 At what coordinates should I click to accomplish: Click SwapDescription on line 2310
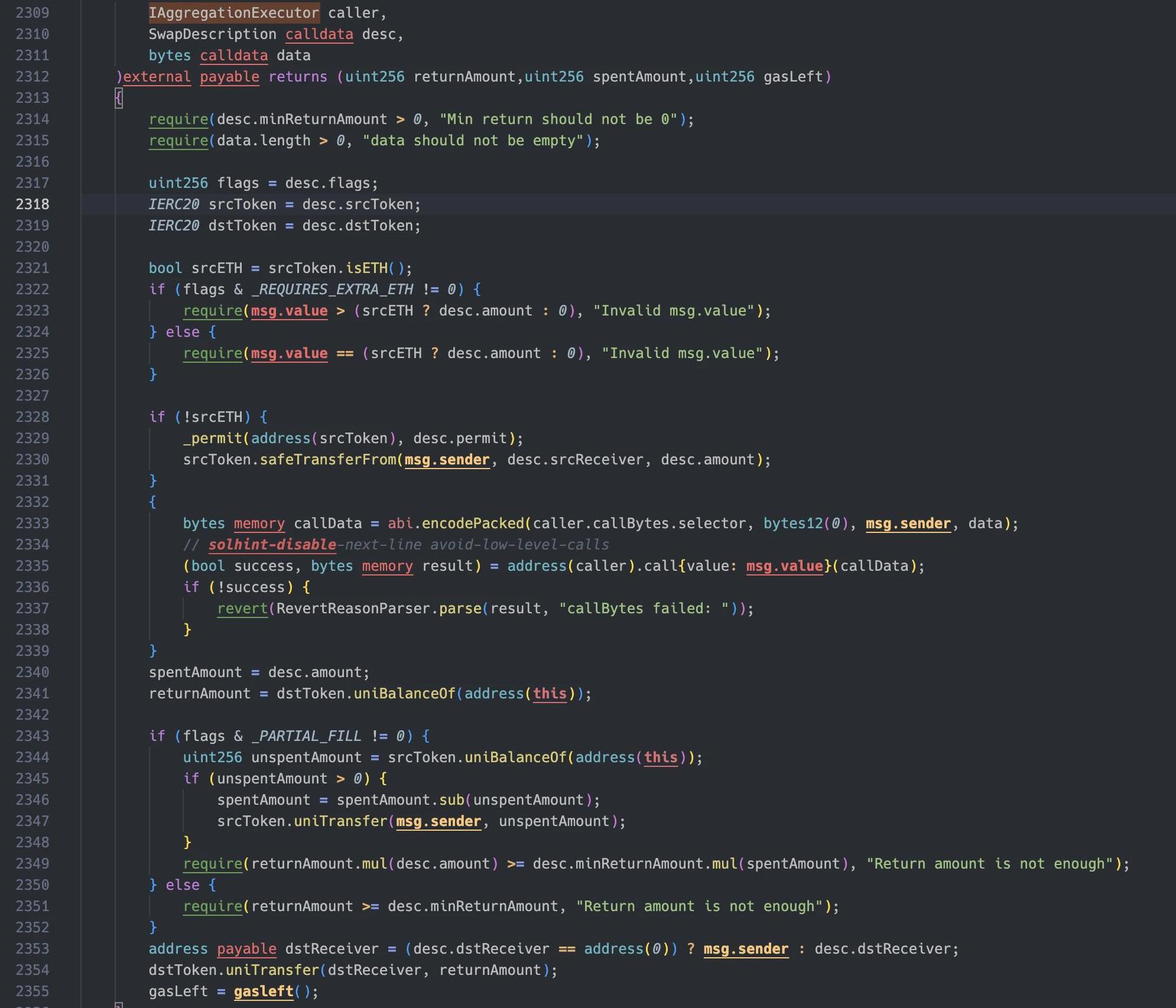click(212, 34)
